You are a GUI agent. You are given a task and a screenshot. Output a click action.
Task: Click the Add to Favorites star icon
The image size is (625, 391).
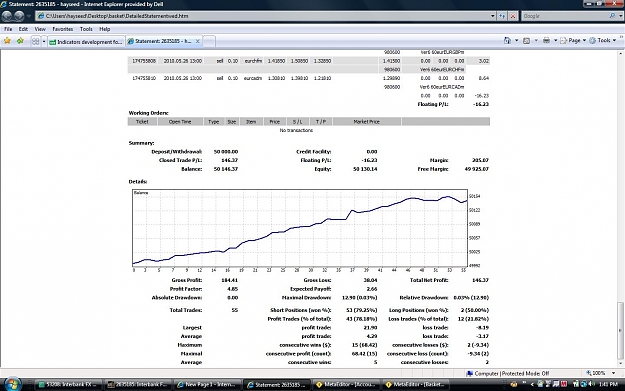click(x=20, y=41)
